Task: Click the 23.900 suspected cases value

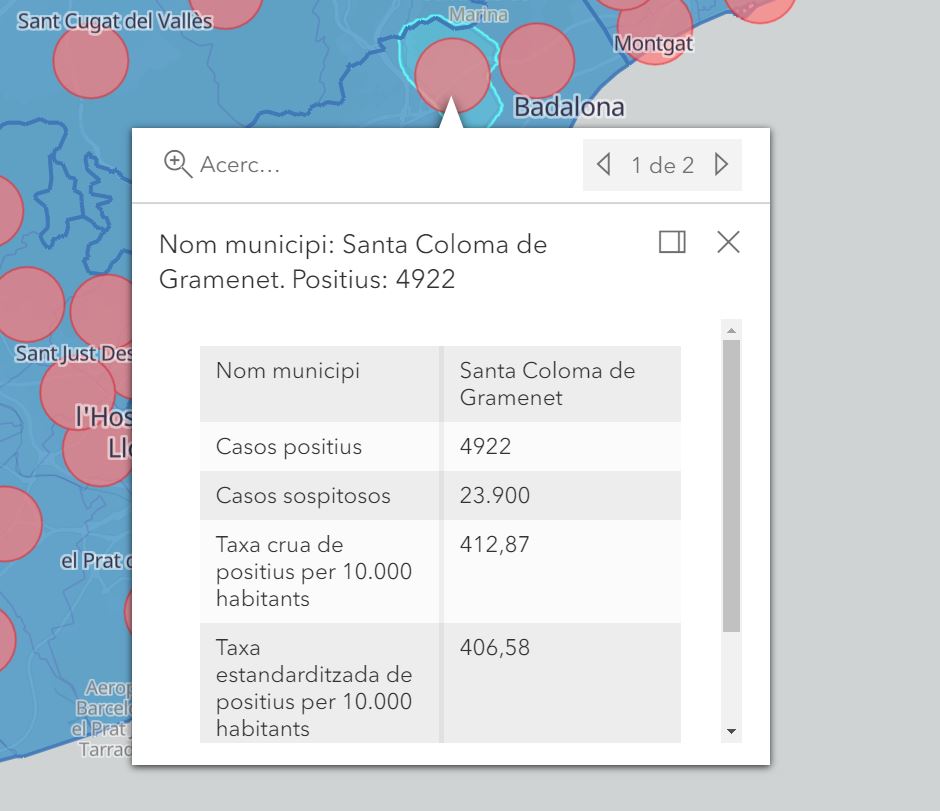Action: pyautogui.click(x=495, y=496)
